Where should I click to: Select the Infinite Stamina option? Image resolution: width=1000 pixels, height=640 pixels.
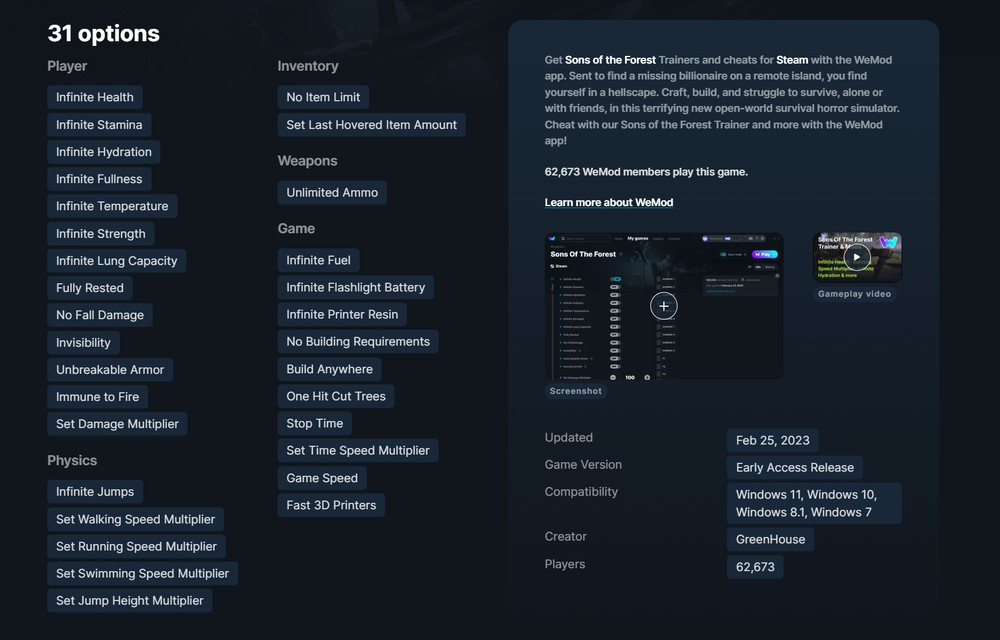coord(99,124)
